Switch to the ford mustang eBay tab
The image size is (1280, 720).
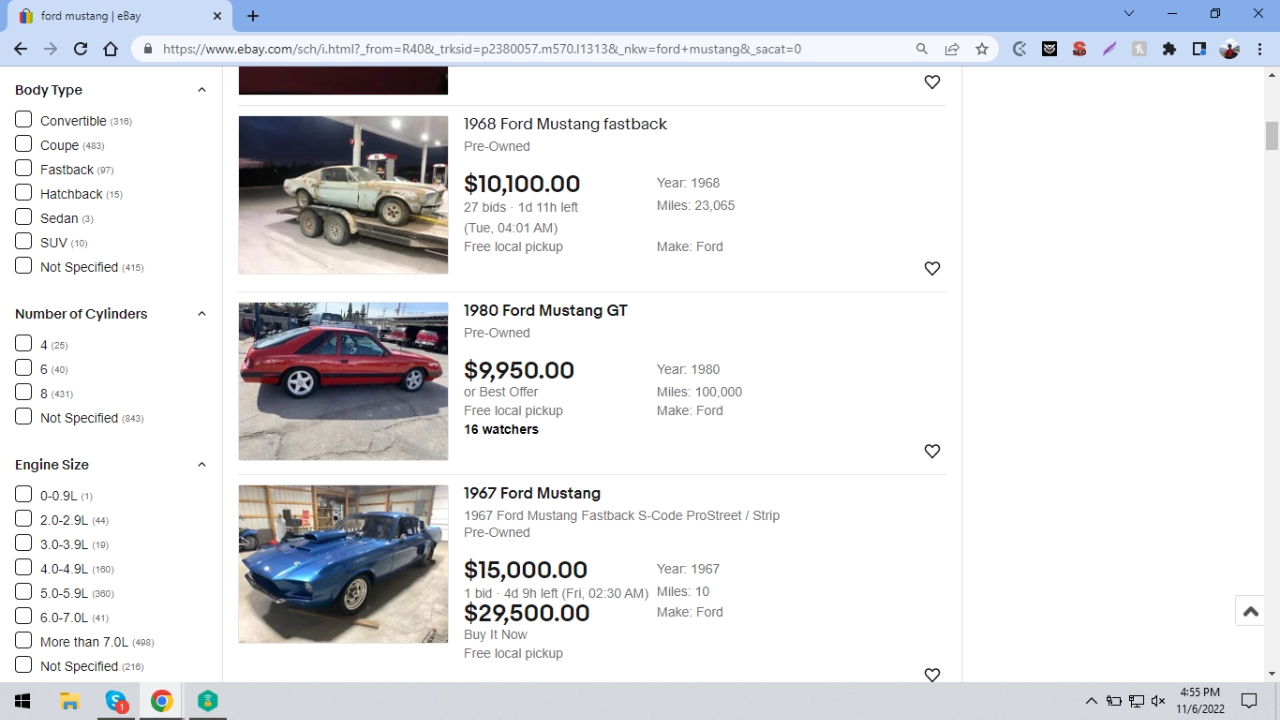tap(118, 16)
